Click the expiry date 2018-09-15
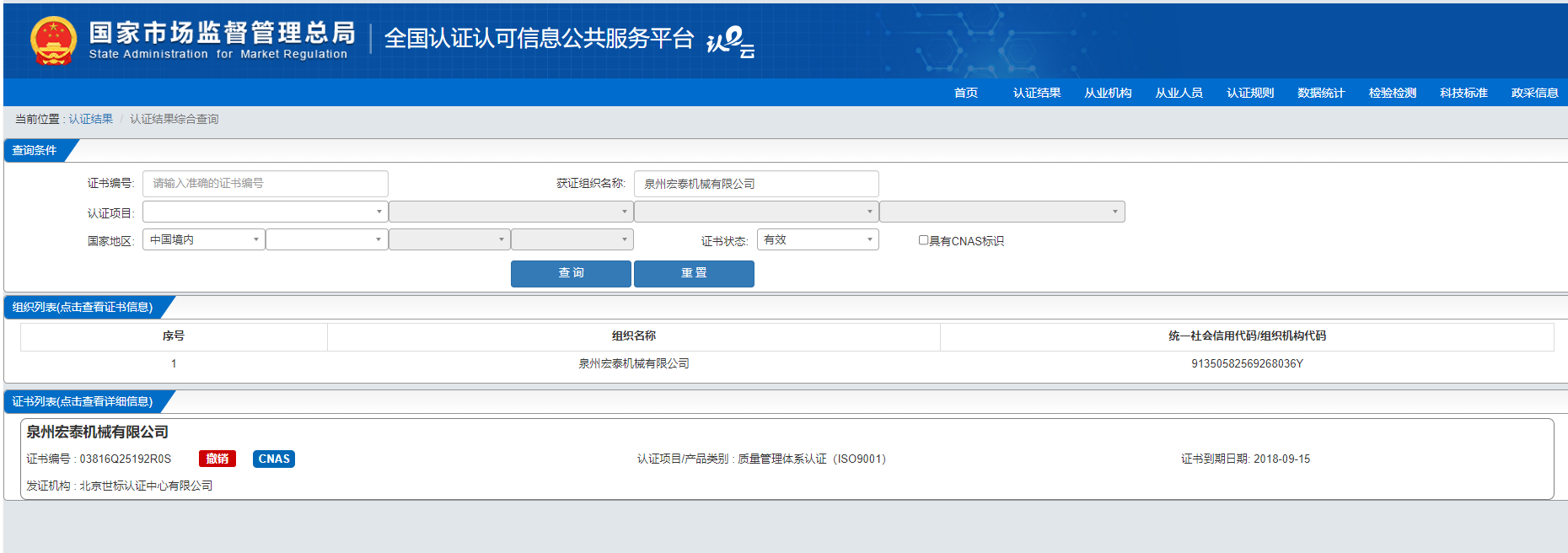The height and width of the screenshot is (553, 1568). point(1281,459)
